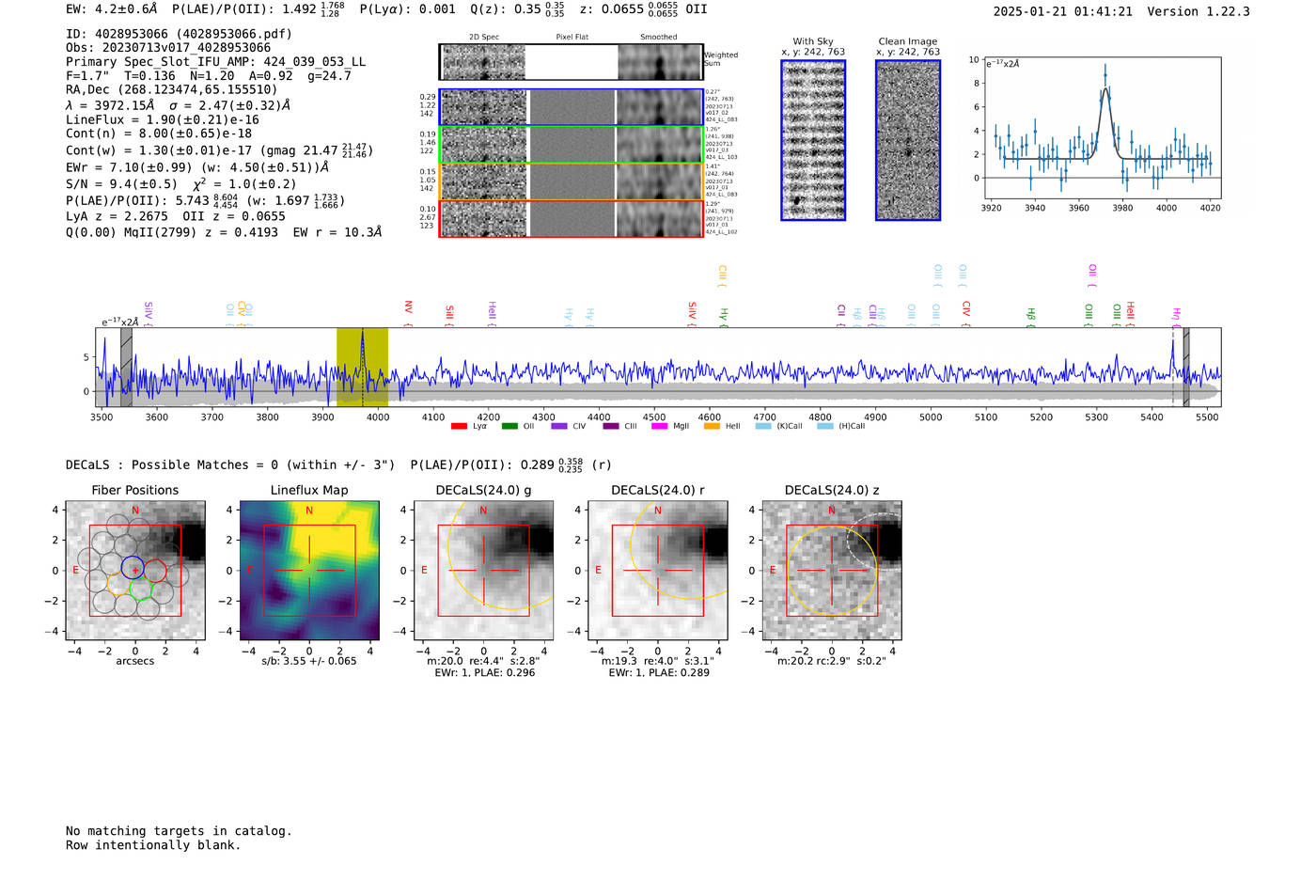Select the Cont(w) = 1.30(±0.01)e-17 line

tap(219, 150)
